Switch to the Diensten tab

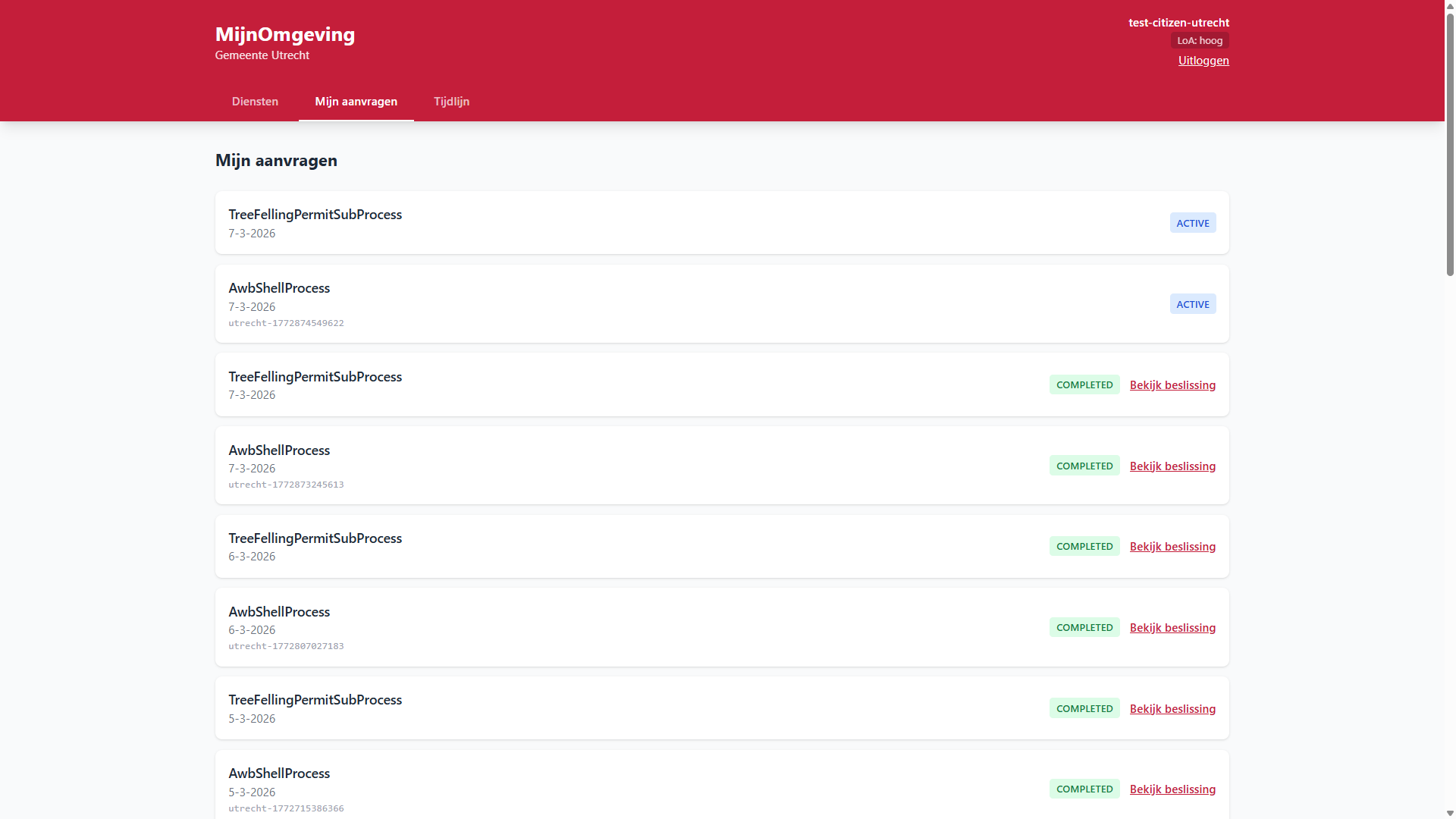pos(255,101)
